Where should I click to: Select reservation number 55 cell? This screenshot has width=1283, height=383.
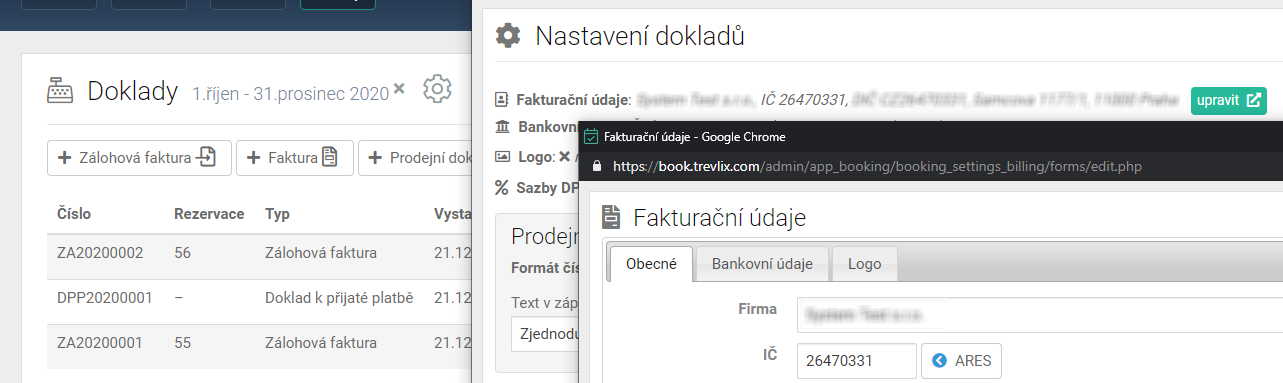[x=182, y=343]
